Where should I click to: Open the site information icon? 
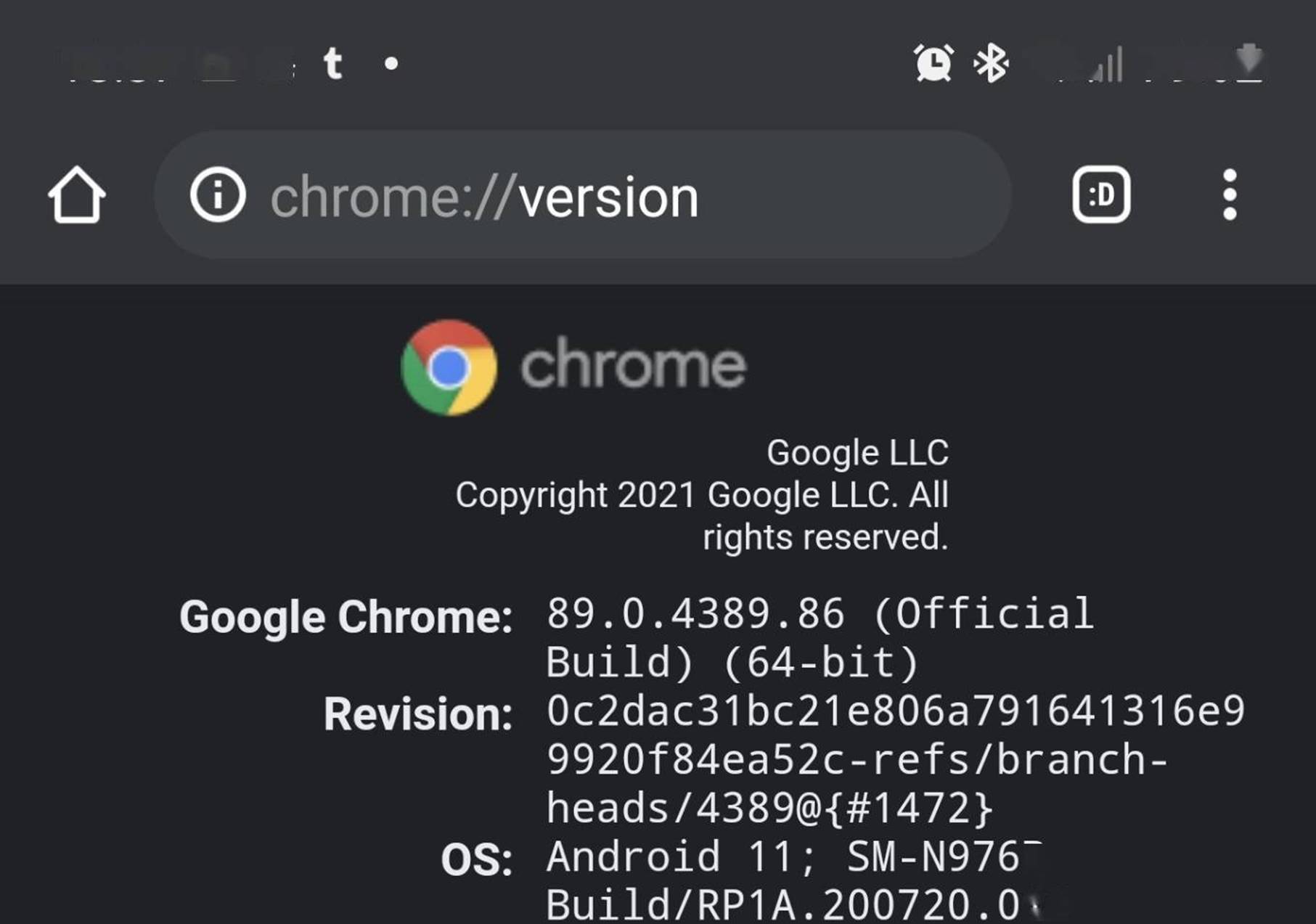(x=218, y=195)
